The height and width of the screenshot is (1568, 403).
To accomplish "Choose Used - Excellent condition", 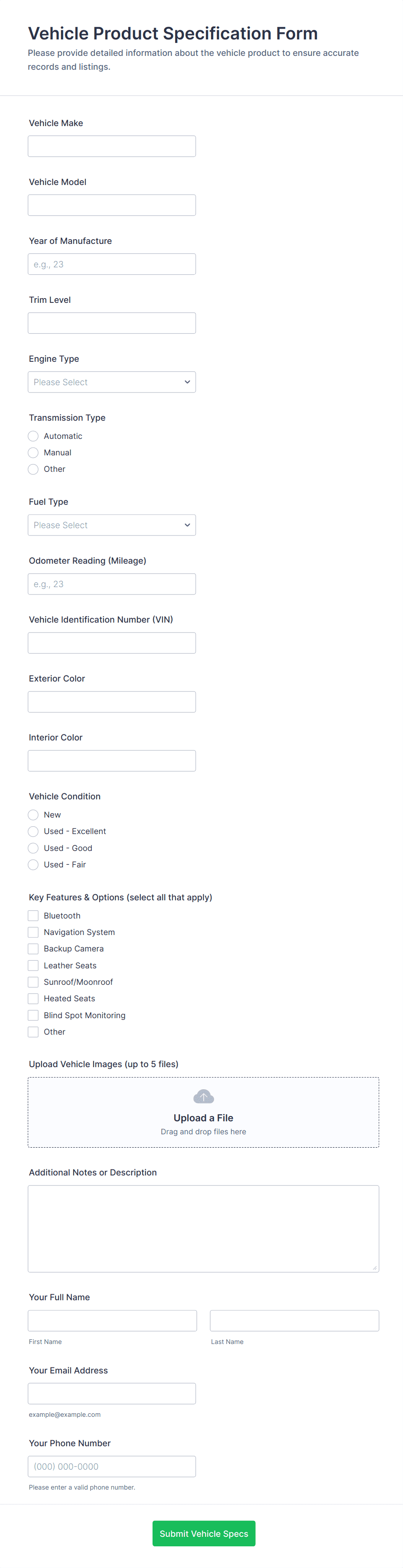I will pos(33,831).
